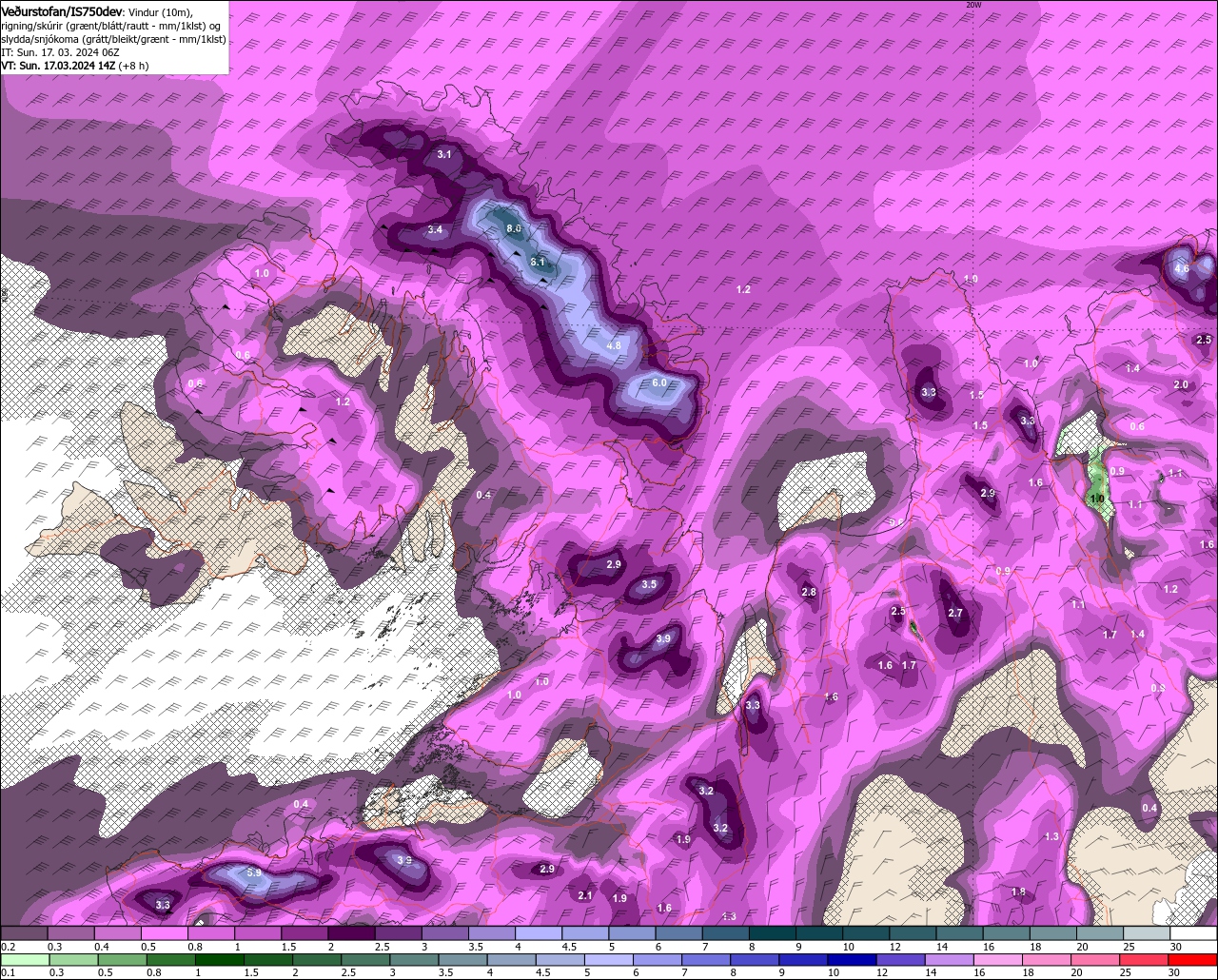This screenshot has width=1218, height=980.
Task: Click the white 30 swatch in snow legend
Action: tap(1193, 933)
